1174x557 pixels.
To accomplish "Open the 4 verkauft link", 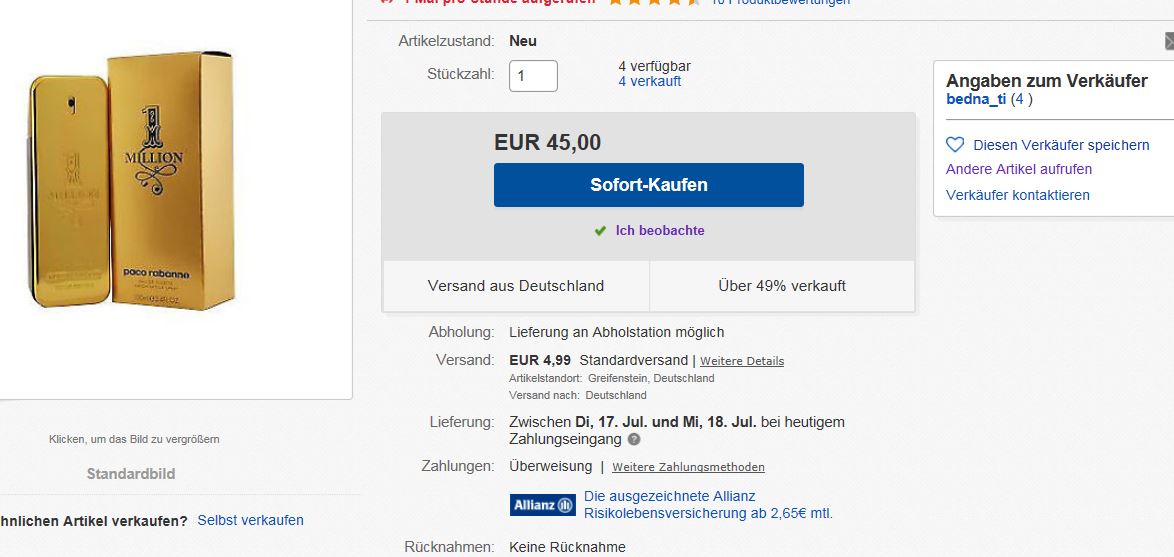I will (650, 82).
